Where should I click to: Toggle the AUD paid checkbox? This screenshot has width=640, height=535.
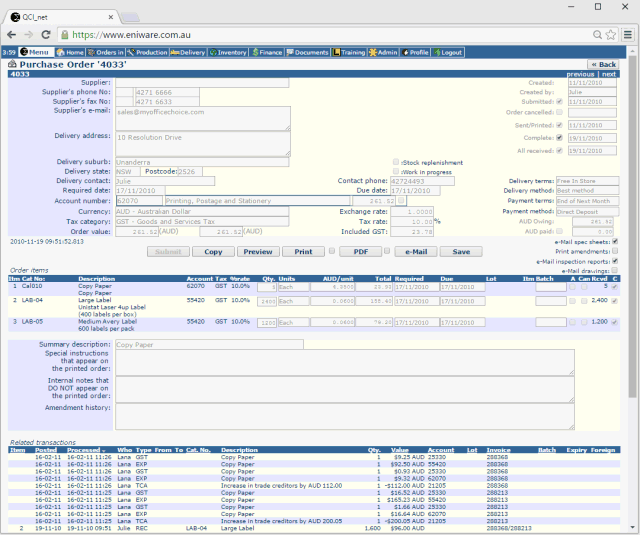(x=560, y=231)
